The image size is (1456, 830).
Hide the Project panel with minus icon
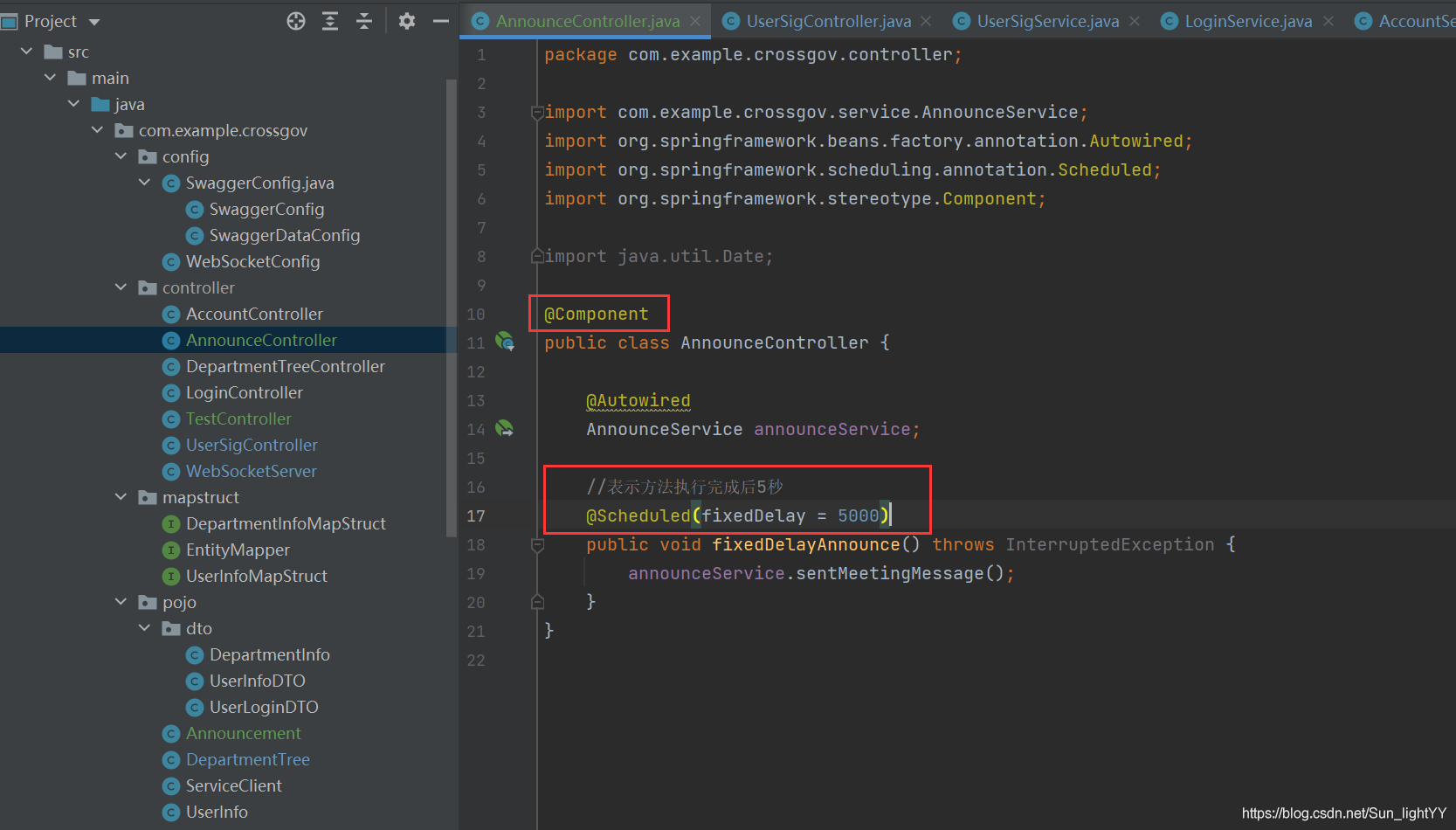tap(441, 21)
